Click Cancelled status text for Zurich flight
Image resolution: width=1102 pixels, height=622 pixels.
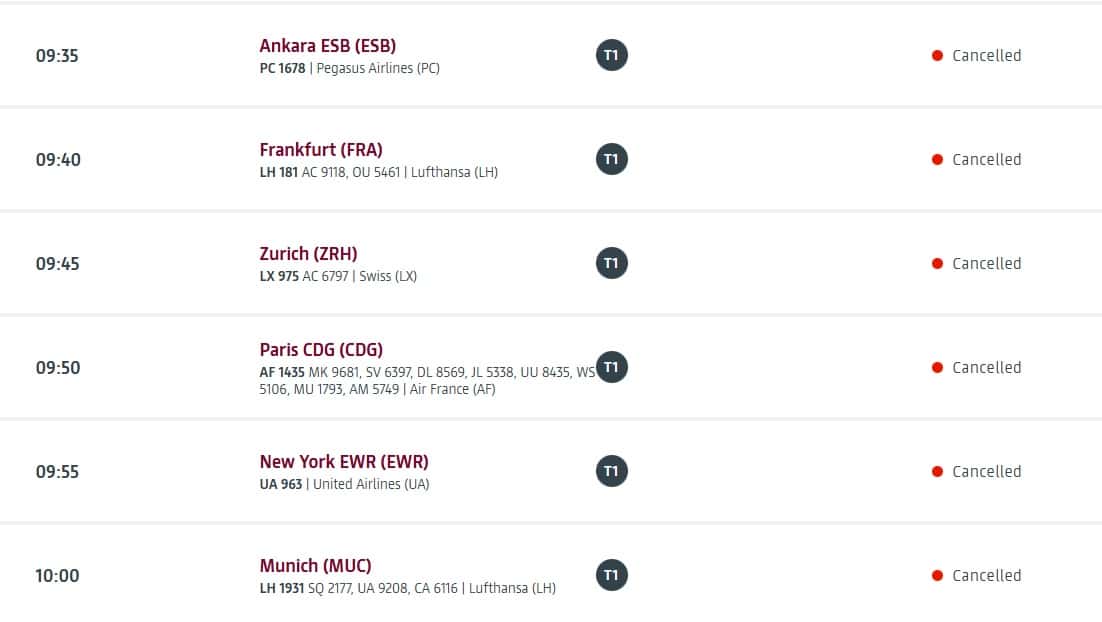pos(986,264)
